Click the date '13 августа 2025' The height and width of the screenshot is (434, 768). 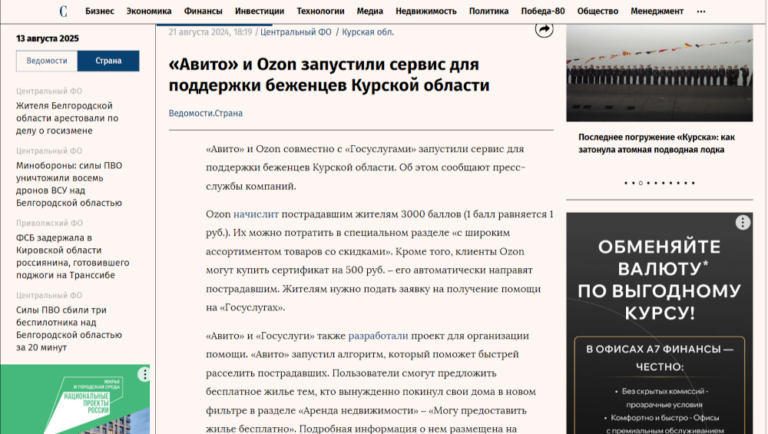click(48, 38)
